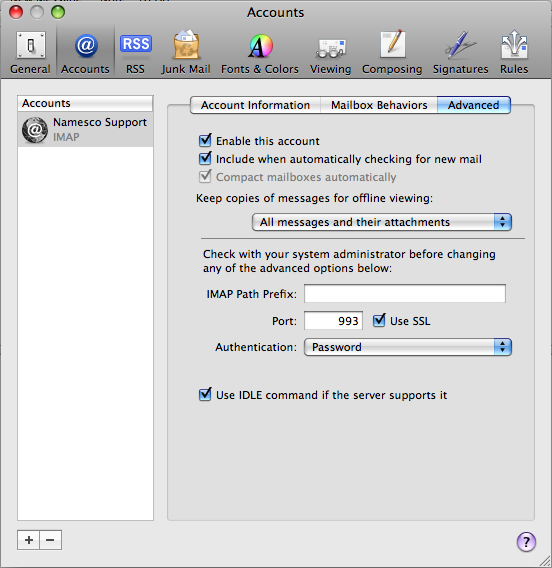Remove selected account with minus button
552x568 pixels.
(x=50, y=540)
